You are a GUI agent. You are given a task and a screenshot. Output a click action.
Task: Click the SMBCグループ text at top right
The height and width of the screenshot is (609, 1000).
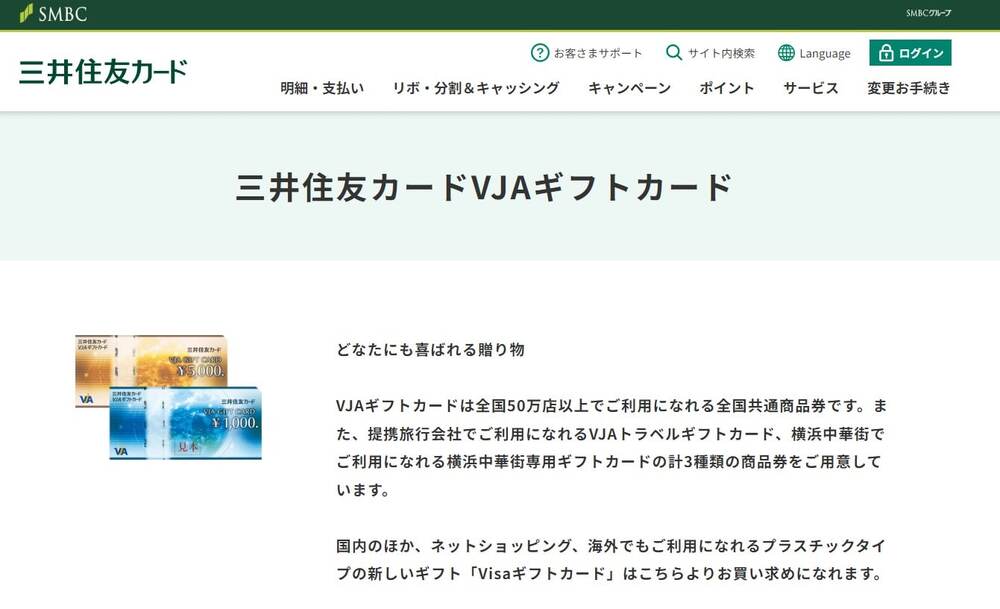click(x=929, y=13)
